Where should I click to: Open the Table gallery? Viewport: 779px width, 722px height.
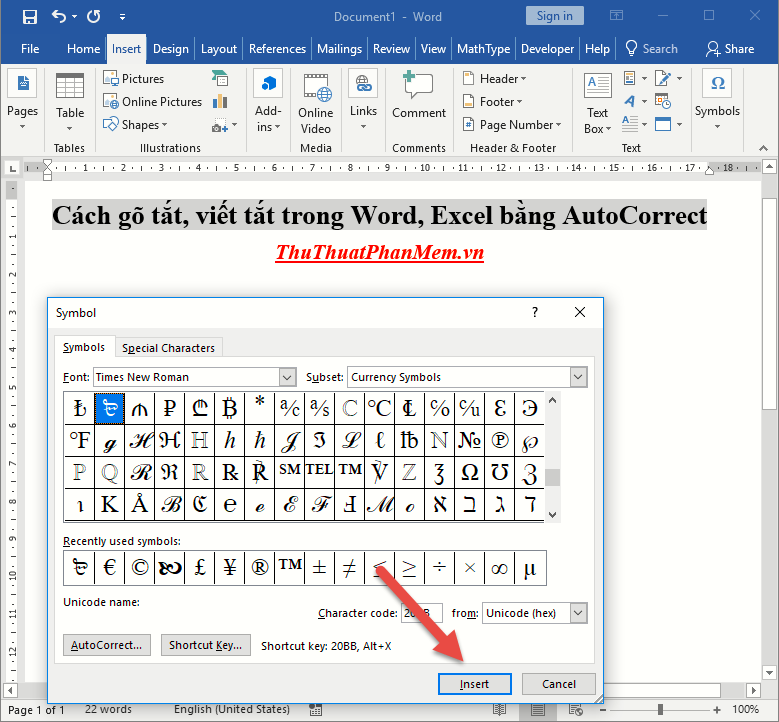coord(70,102)
